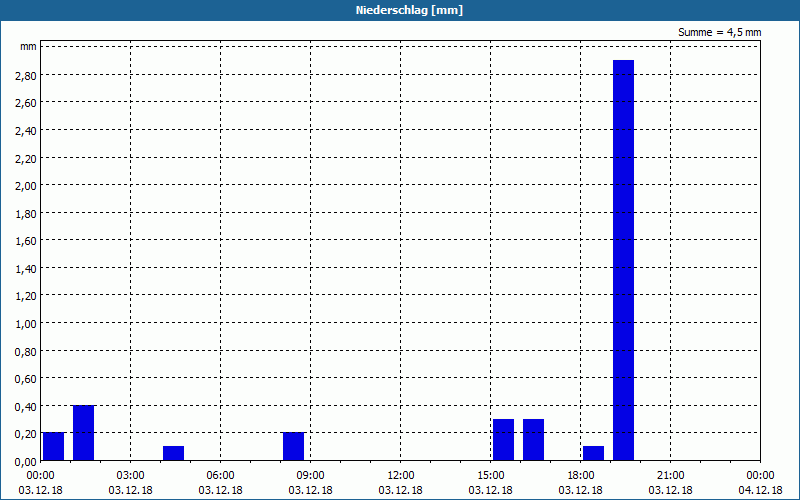Select the 0,10 mm bar after 18:00

tap(593, 454)
